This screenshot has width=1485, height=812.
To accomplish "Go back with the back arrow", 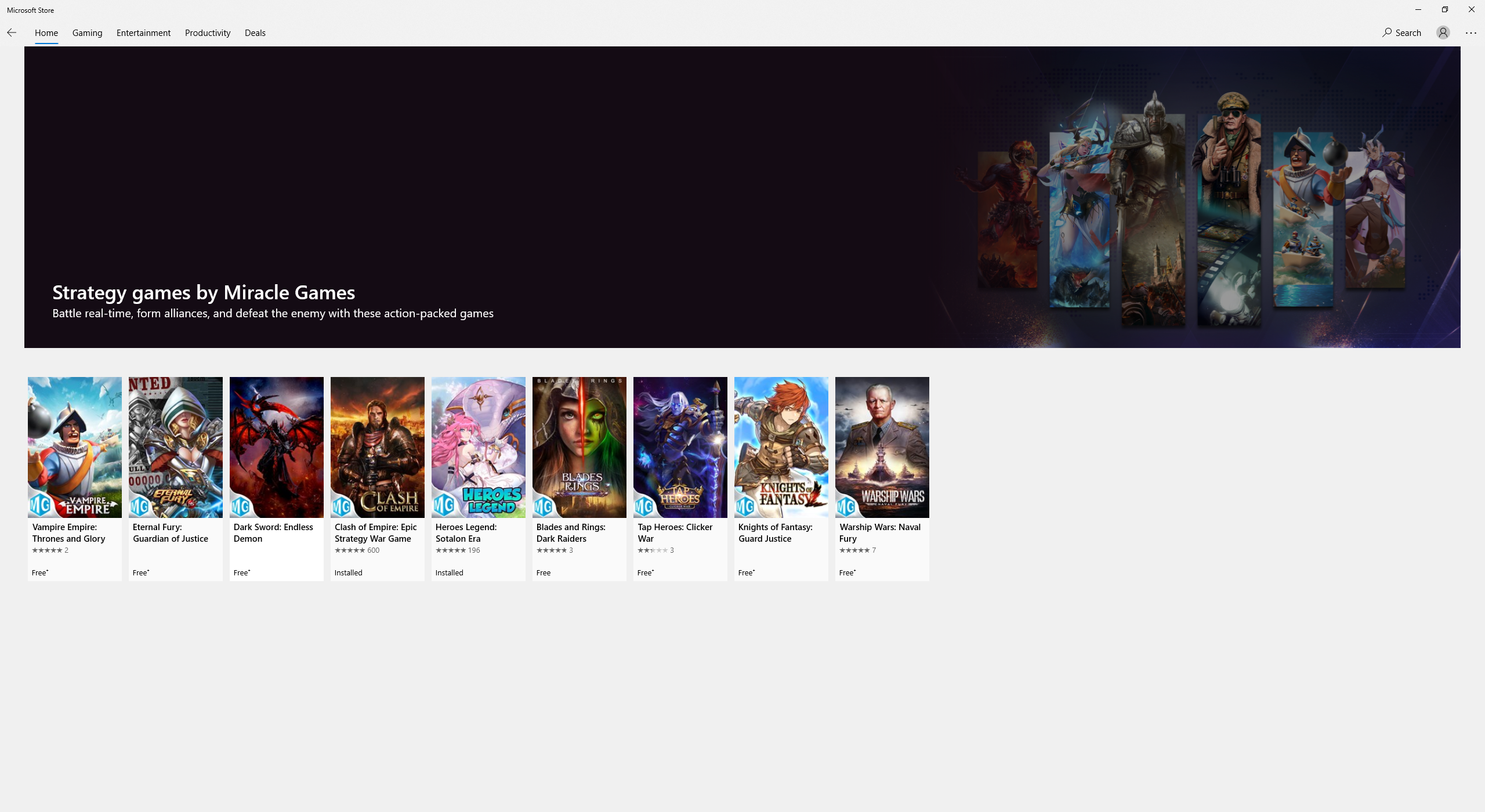I will pyautogui.click(x=12, y=32).
